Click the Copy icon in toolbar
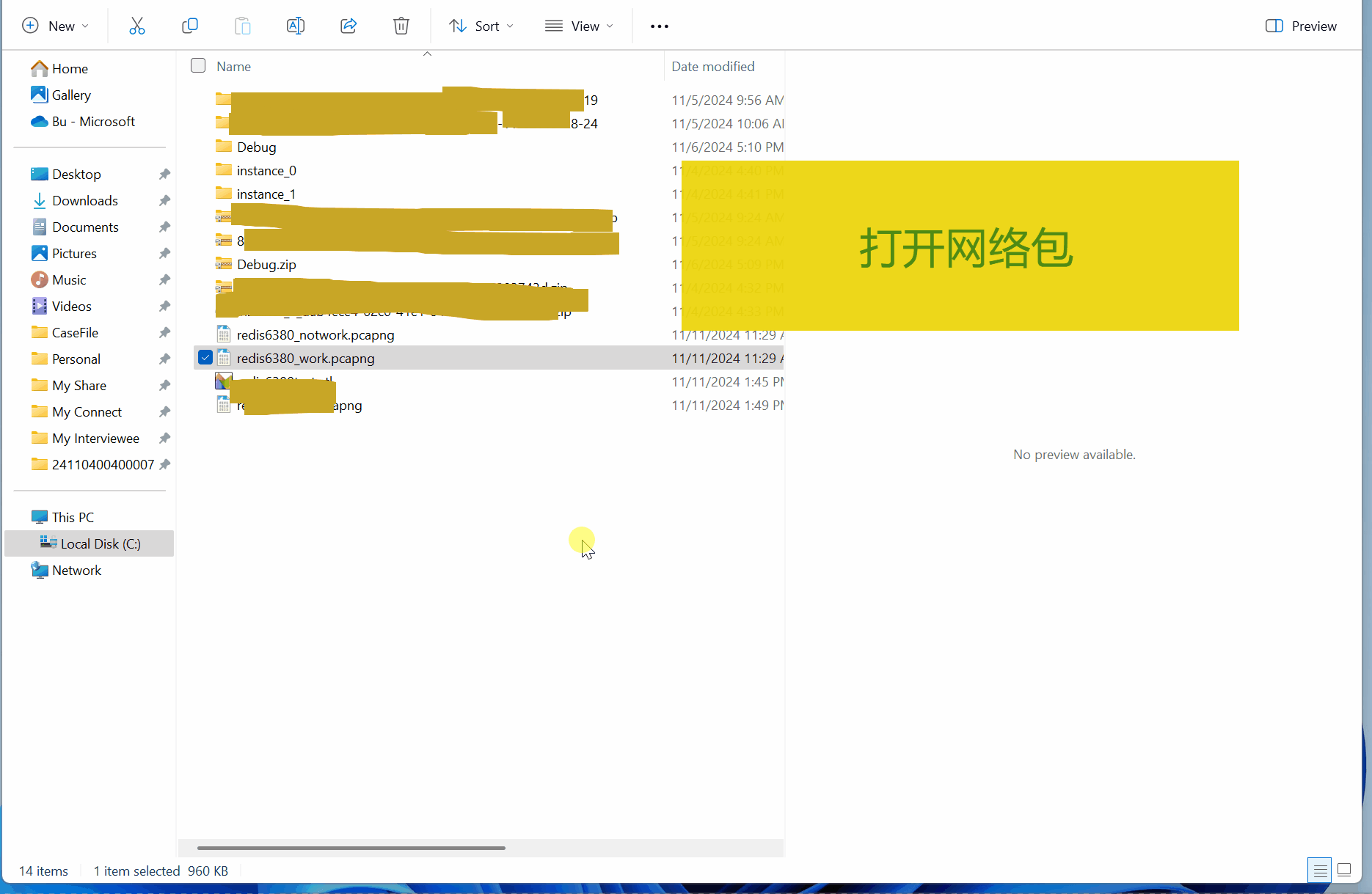The image size is (1372, 894). pos(190,26)
